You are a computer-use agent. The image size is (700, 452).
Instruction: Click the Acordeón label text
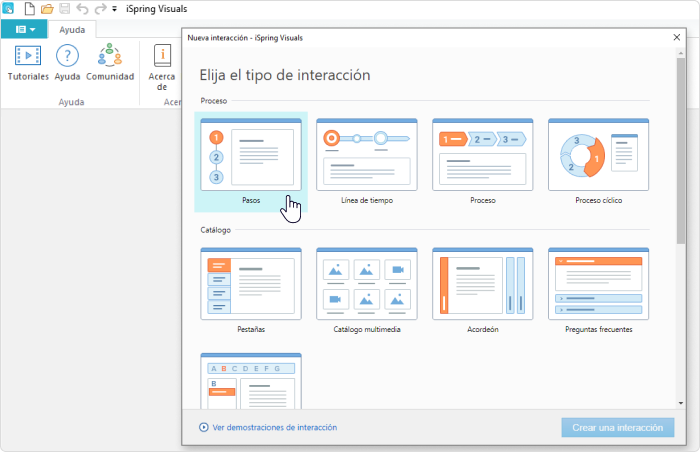pyautogui.click(x=483, y=330)
